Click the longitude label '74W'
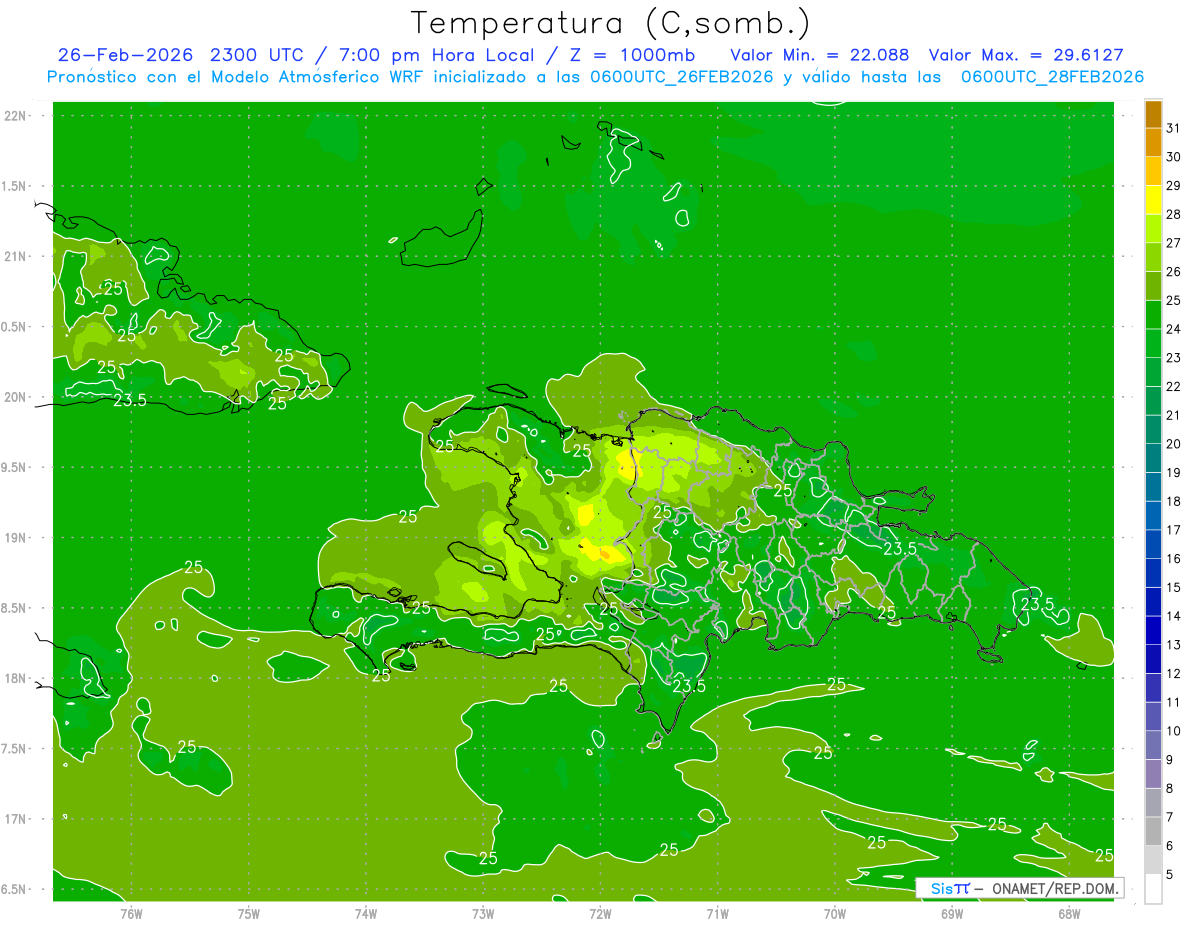 click(x=365, y=913)
